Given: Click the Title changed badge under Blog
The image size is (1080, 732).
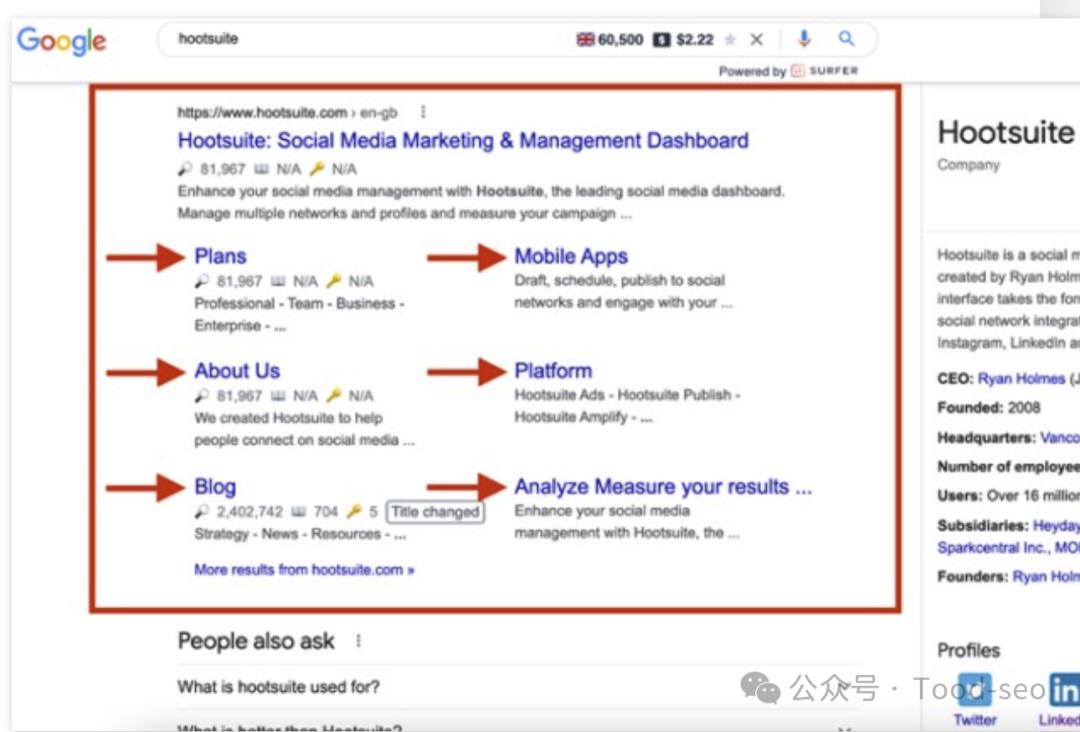Looking at the screenshot, I should point(435,512).
